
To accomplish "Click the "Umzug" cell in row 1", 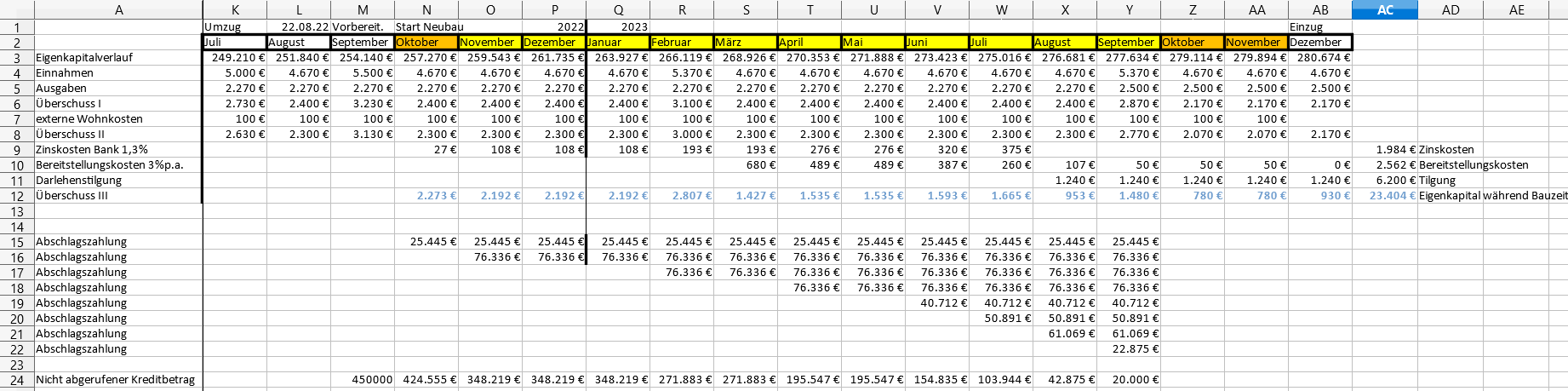I will click(234, 27).
